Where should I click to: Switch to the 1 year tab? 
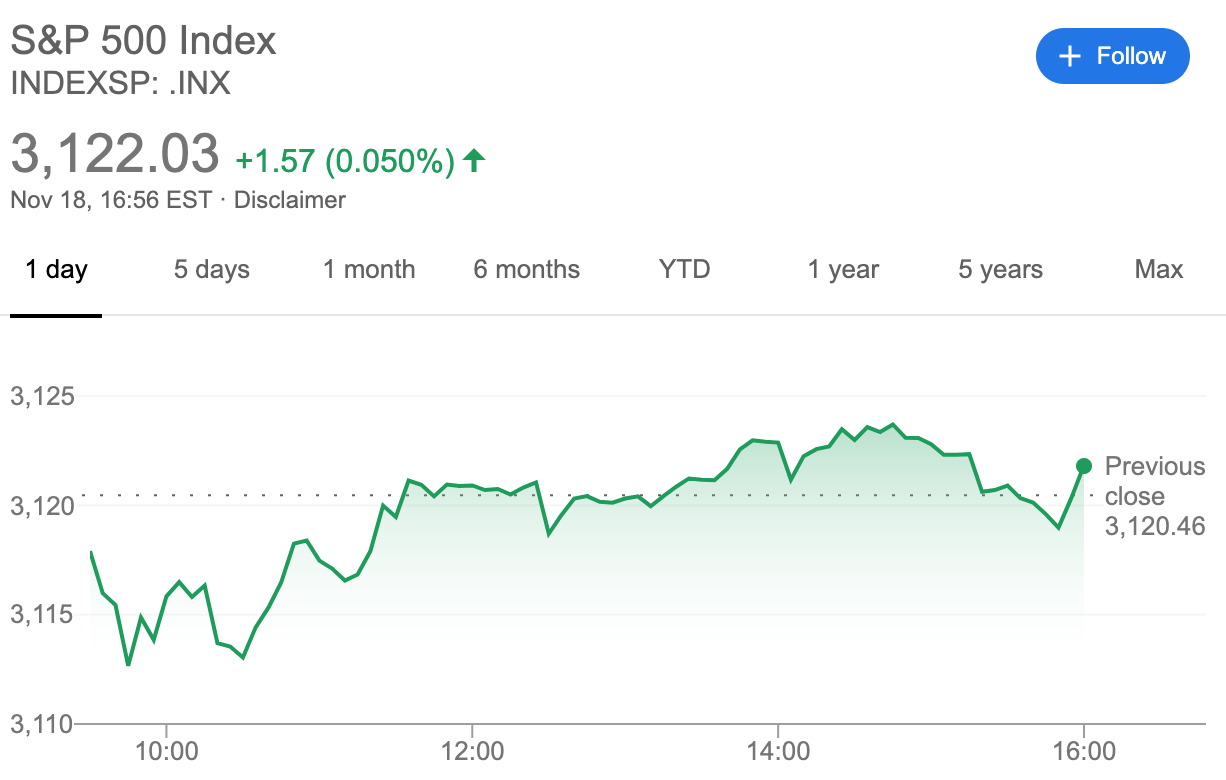point(843,269)
